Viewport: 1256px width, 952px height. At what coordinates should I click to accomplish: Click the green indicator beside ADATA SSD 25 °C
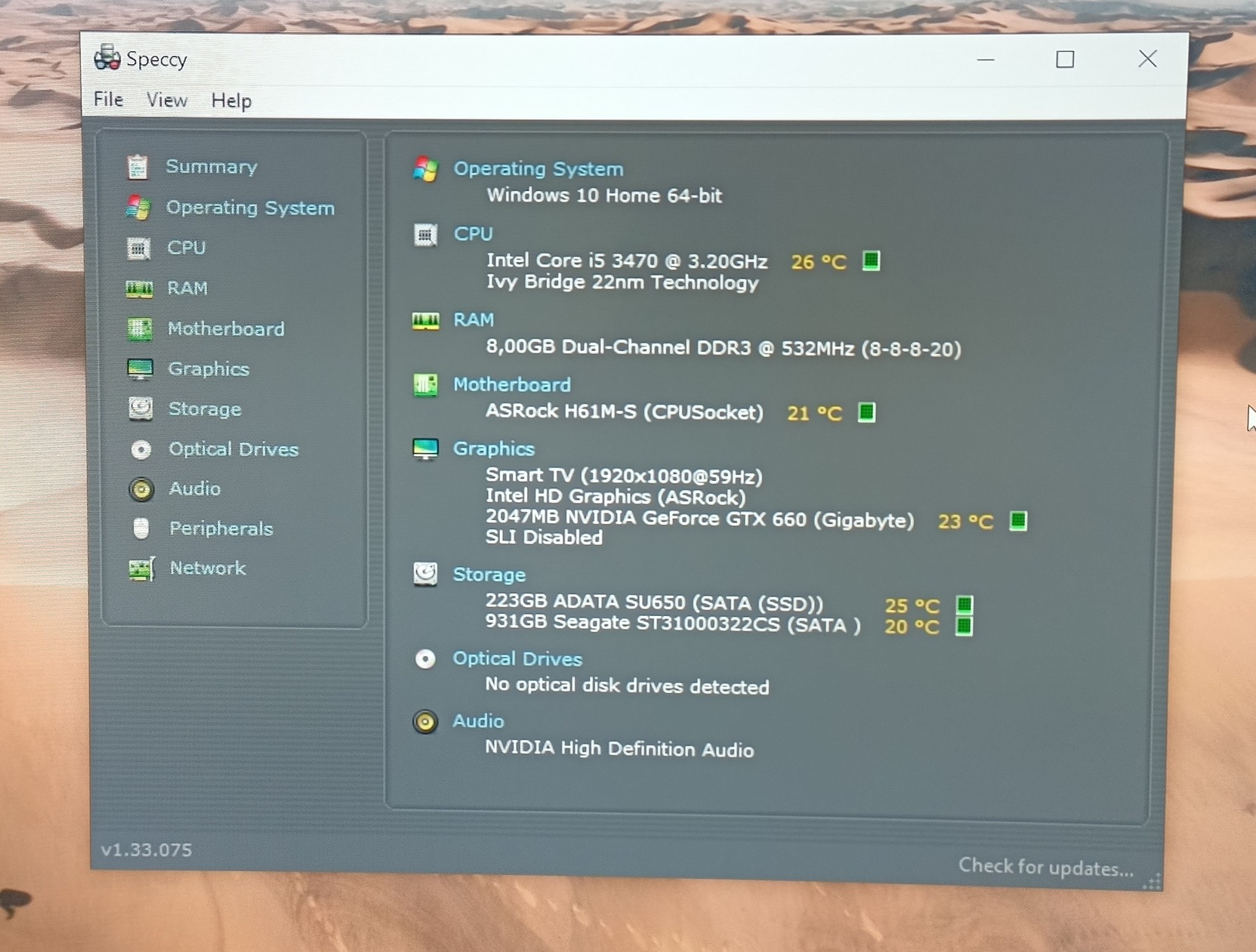click(964, 605)
